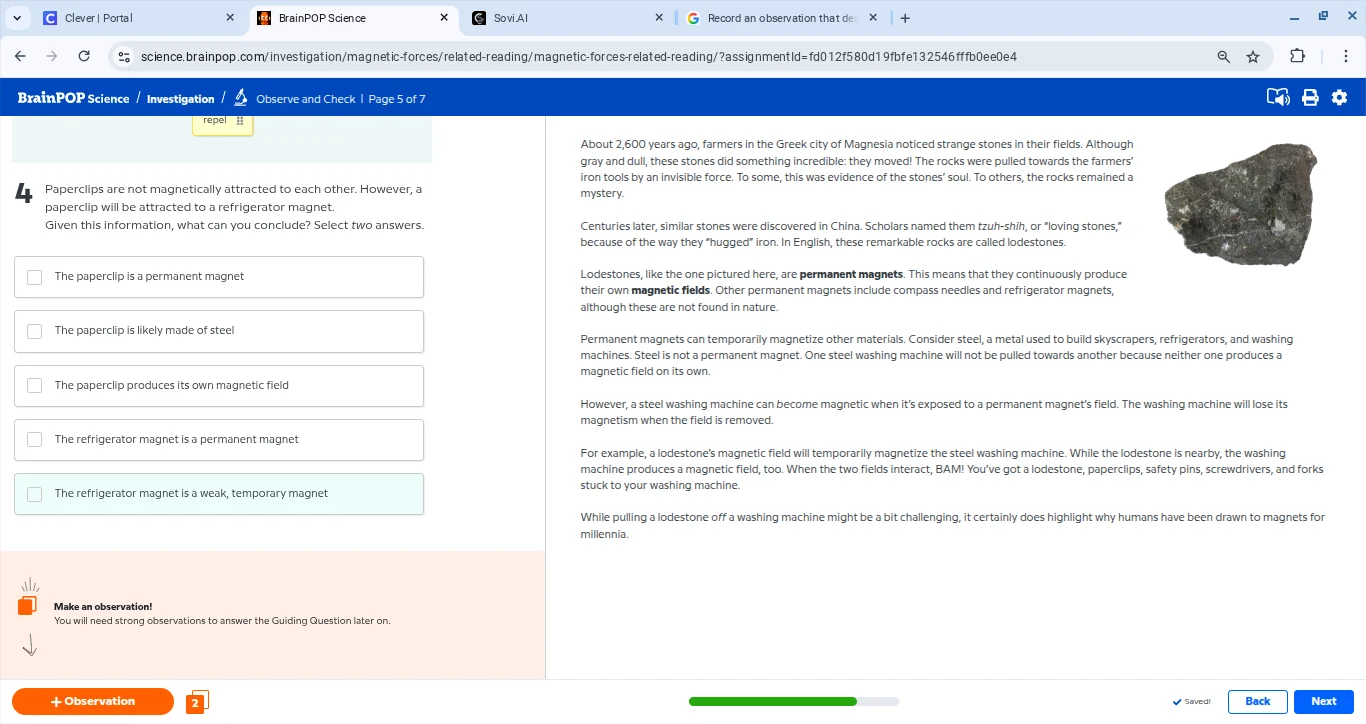Viewport: 1366px width, 724px height.
Task: Reload the page
Action: click(x=84, y=57)
